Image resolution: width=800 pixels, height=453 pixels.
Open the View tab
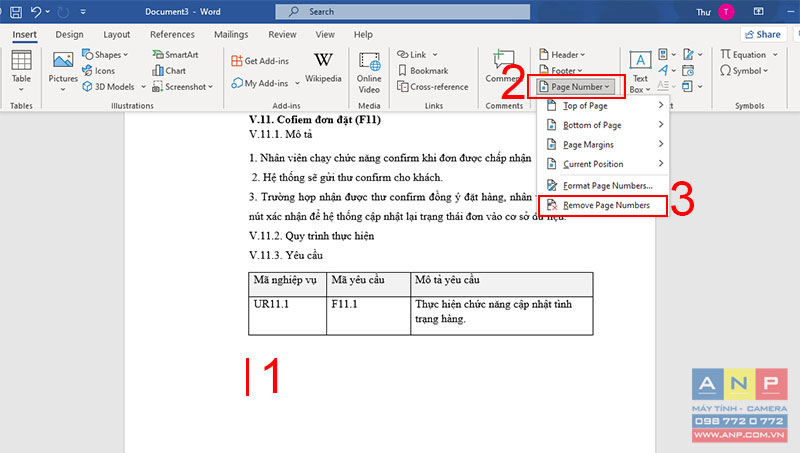tap(324, 34)
